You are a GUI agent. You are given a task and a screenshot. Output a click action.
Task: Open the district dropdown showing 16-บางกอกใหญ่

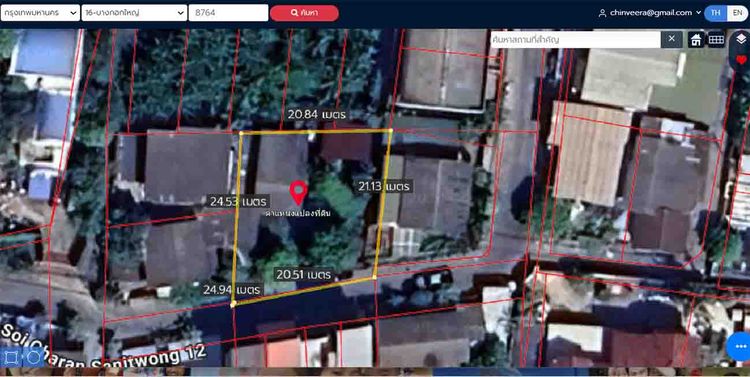(134, 13)
